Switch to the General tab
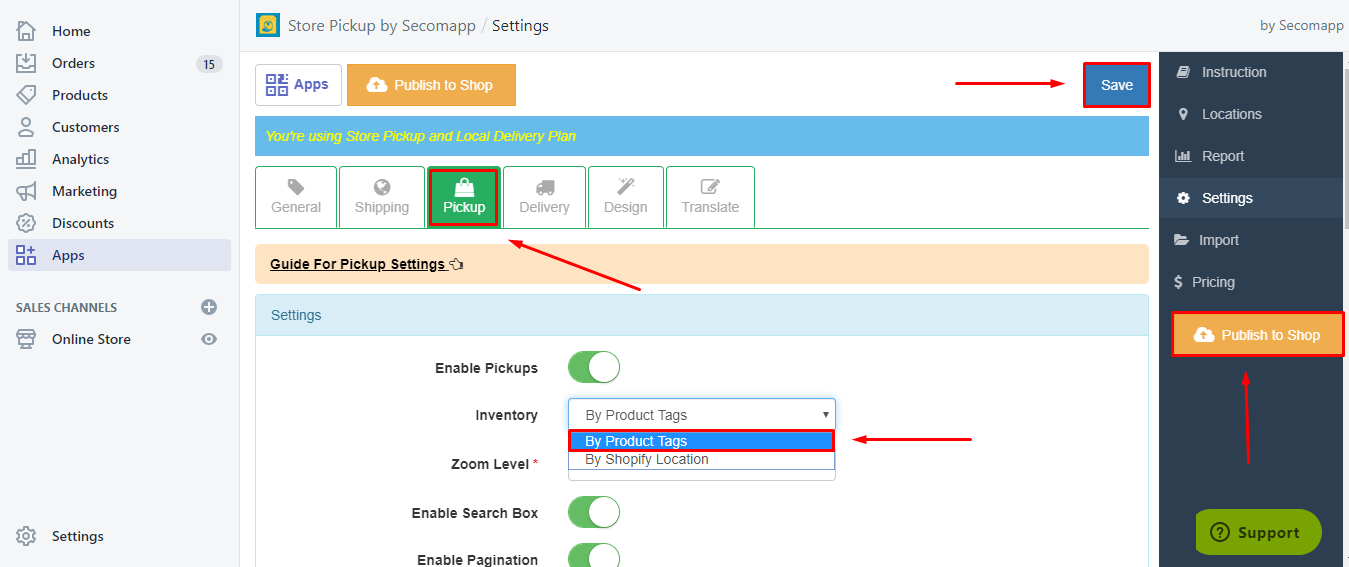Screen dimensions: 1349x567 (296, 197)
